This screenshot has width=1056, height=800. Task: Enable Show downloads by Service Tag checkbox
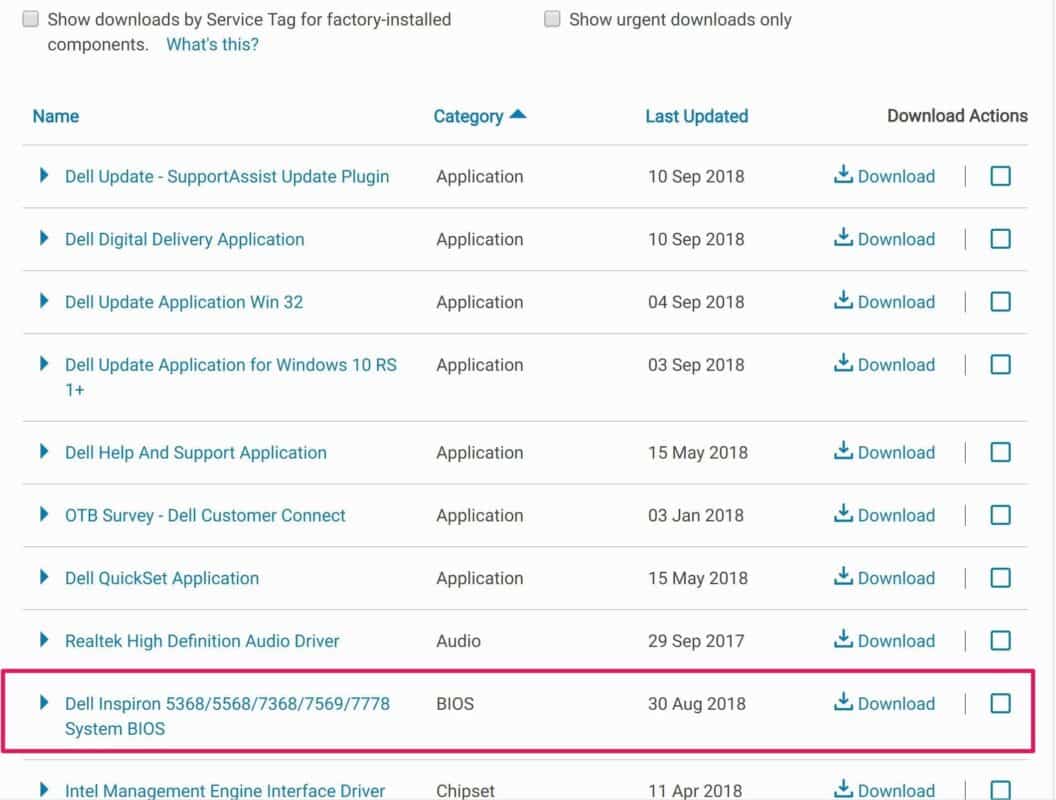(x=30, y=19)
